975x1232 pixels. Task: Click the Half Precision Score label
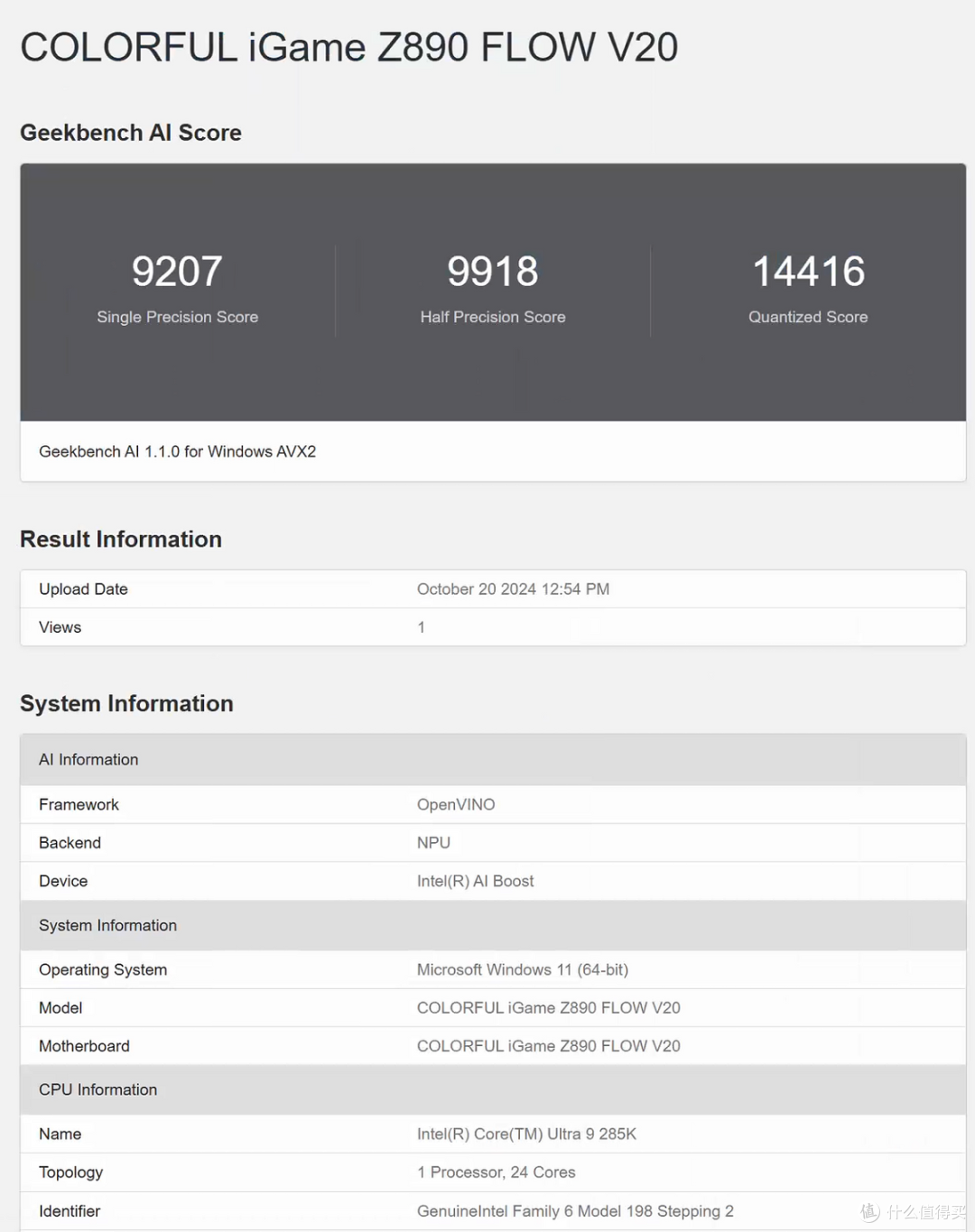coord(493,317)
